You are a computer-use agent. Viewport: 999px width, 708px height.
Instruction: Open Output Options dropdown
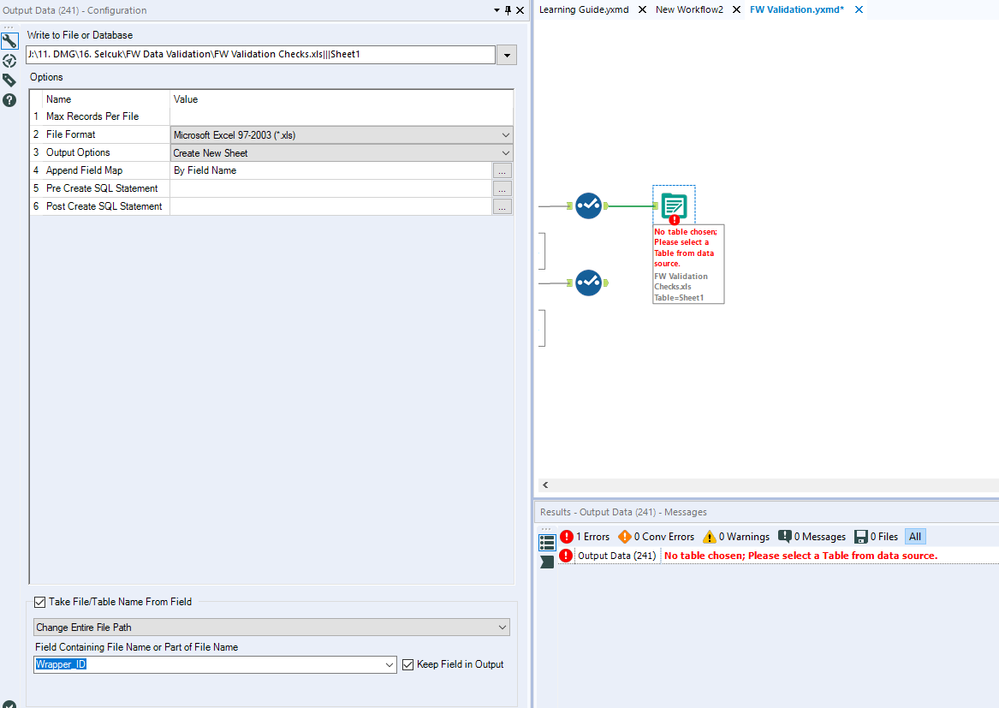click(x=505, y=153)
